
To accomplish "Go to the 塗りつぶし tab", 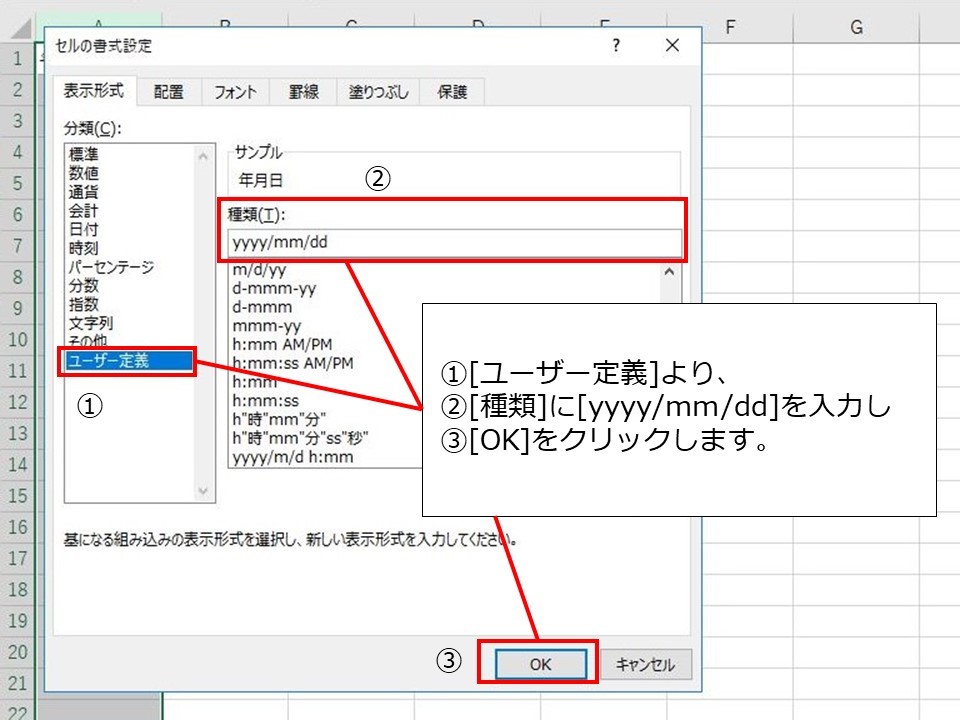I will coord(378,92).
